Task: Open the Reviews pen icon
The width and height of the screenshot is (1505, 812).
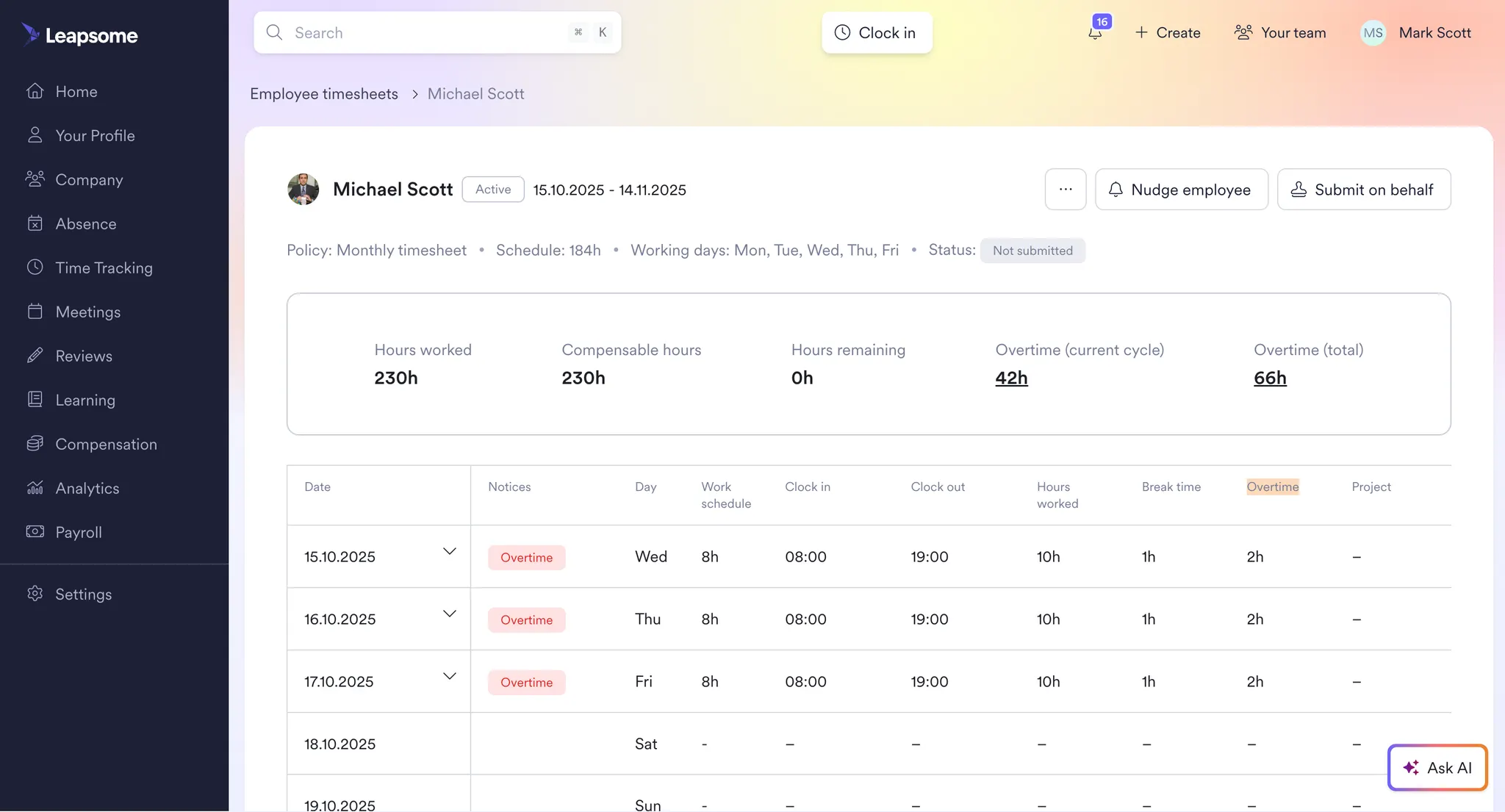Action: (x=35, y=356)
